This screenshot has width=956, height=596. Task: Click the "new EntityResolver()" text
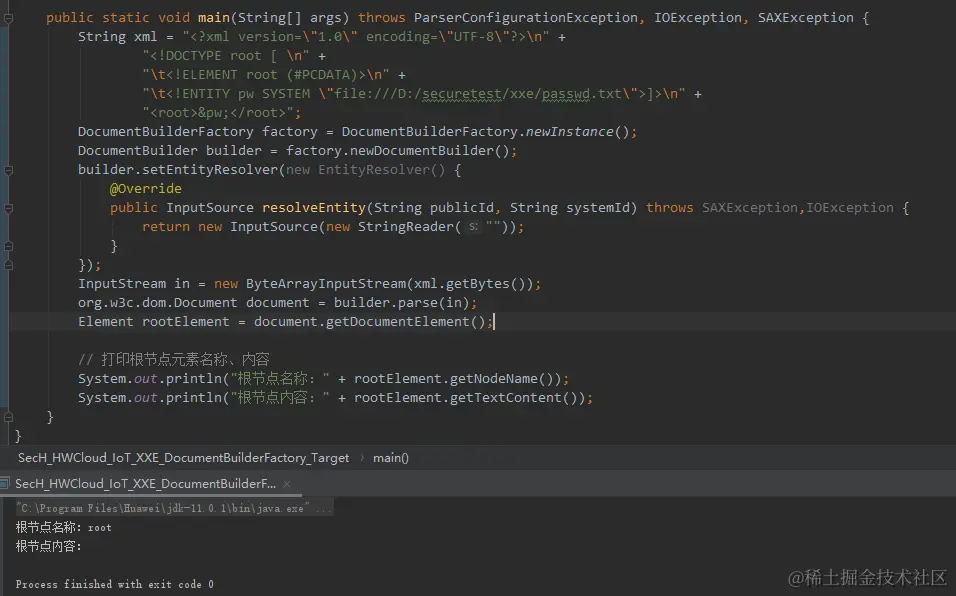pyautogui.click(x=366, y=169)
